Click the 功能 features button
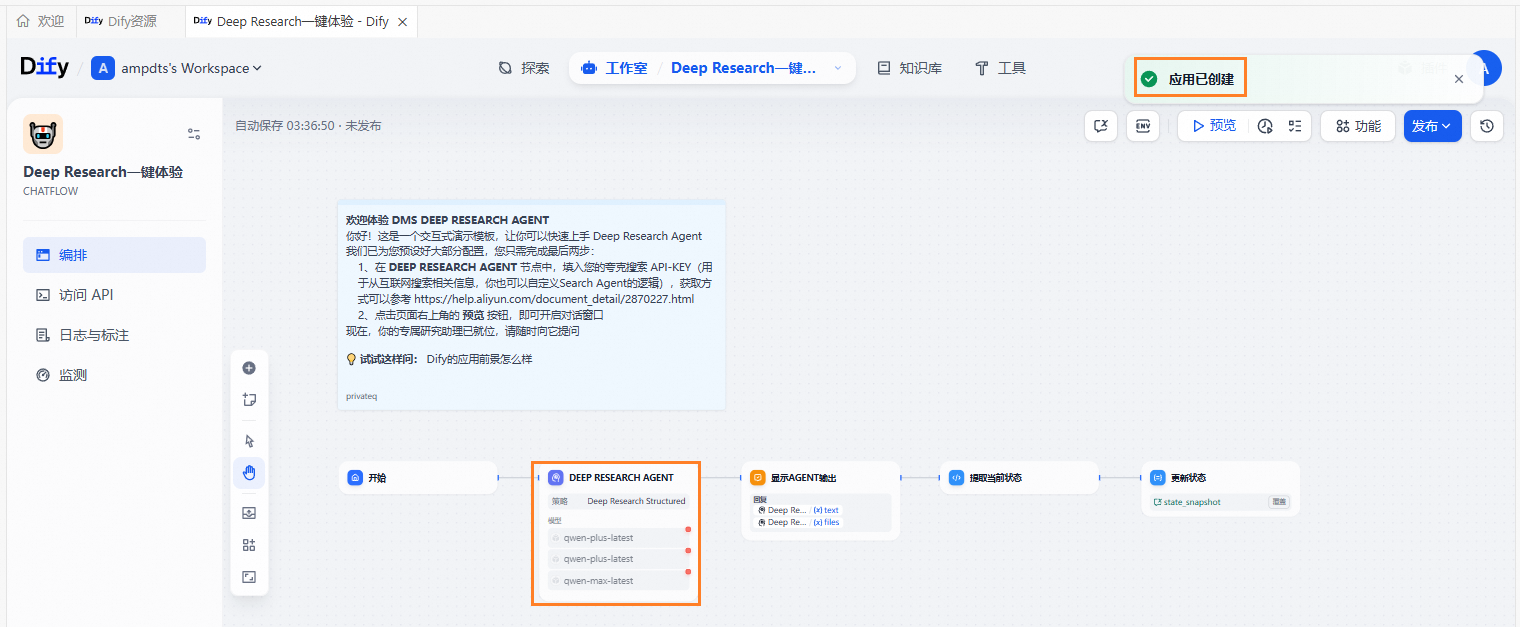1520x627 pixels. tap(1358, 126)
